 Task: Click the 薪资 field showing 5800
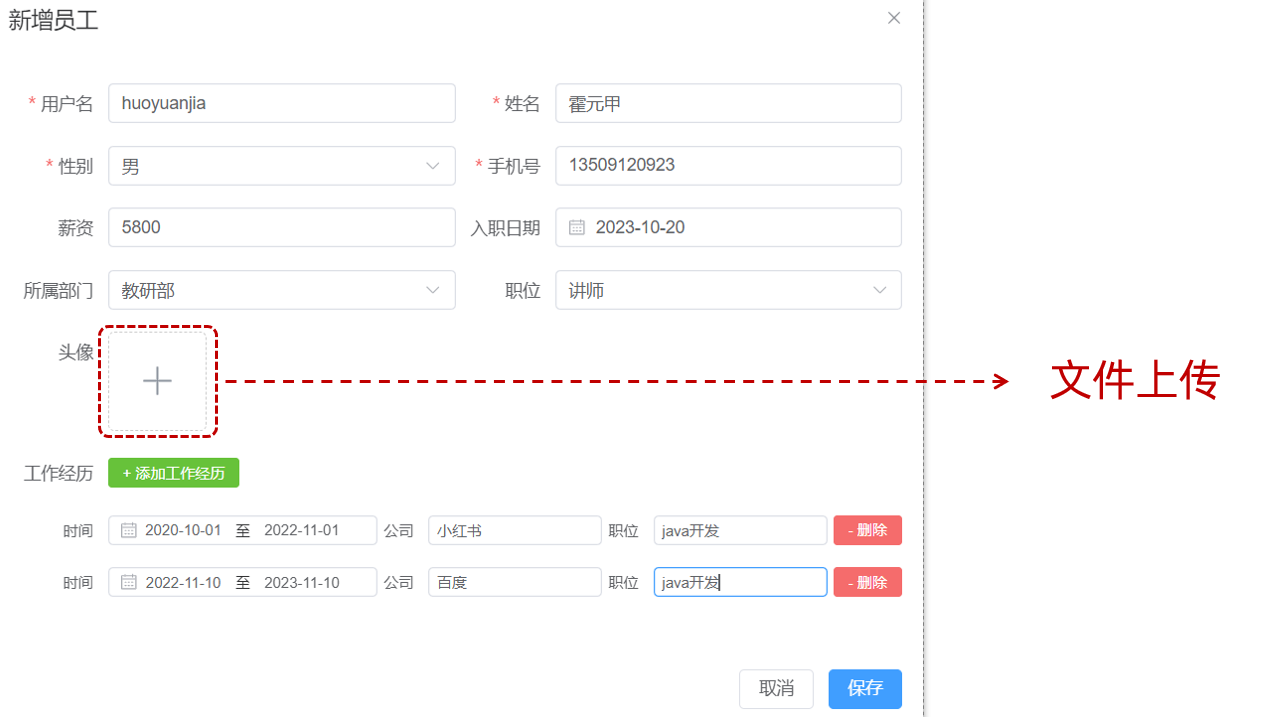(282, 227)
